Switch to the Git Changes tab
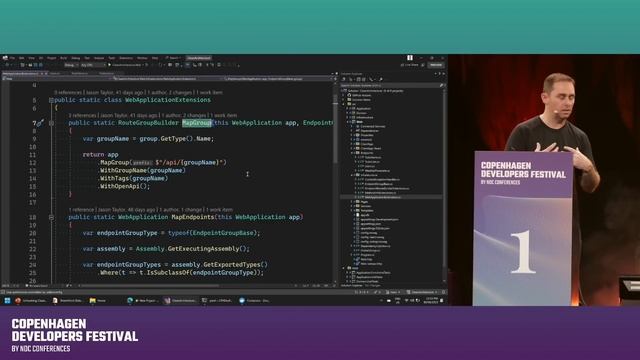This screenshot has height=360, width=640. [373, 286]
